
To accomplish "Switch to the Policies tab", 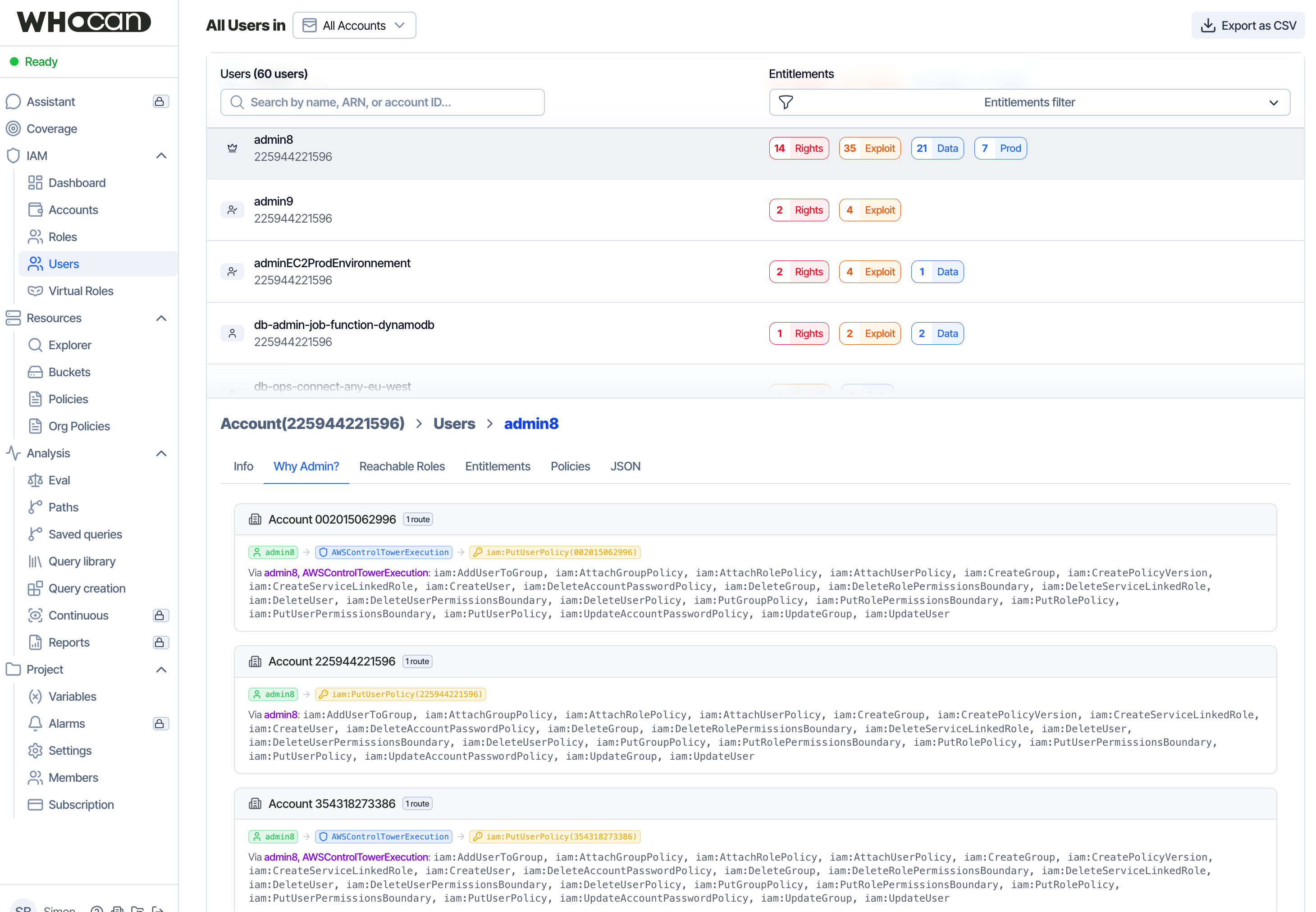I will [x=570, y=466].
